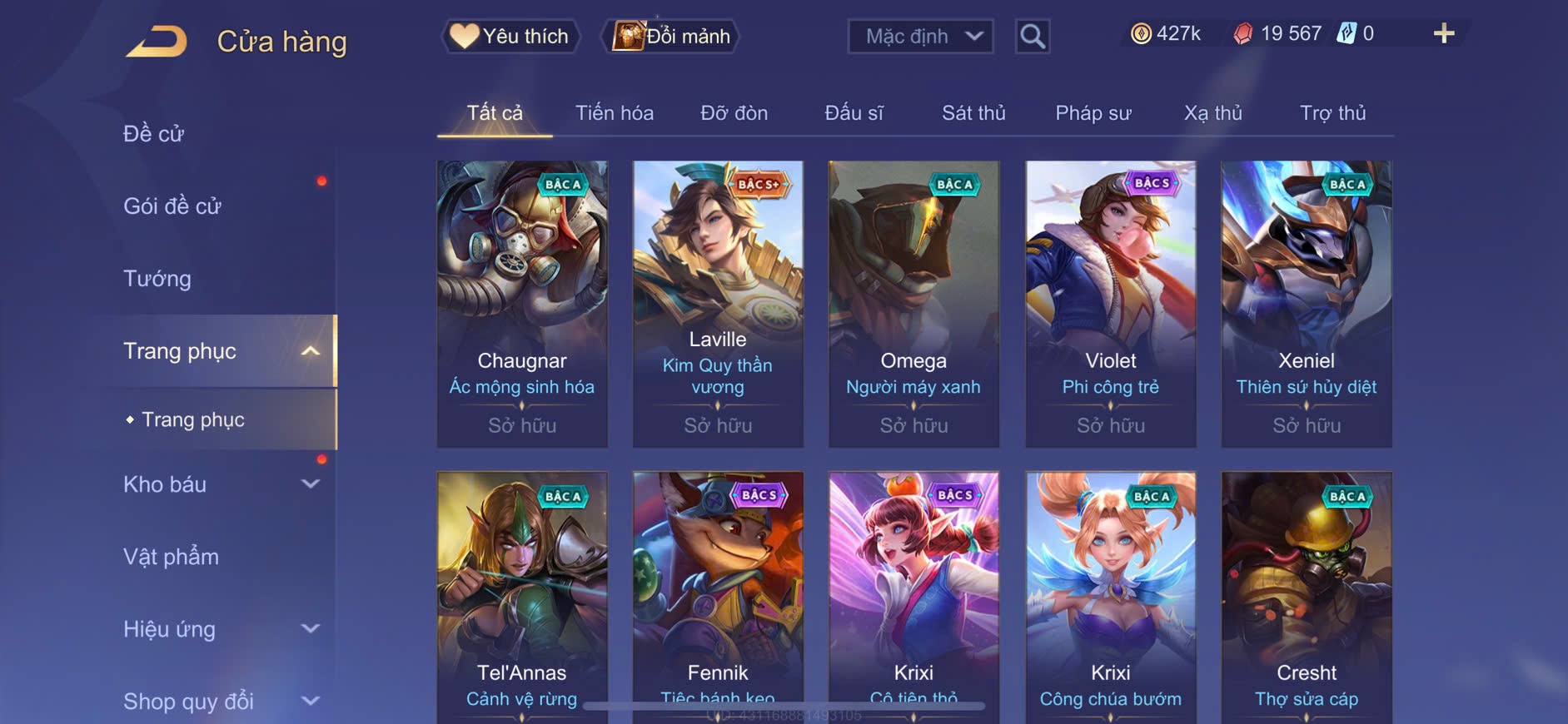Tap the plus icon to add currency
Viewport: 1568px width, 724px height.
[x=1444, y=33]
